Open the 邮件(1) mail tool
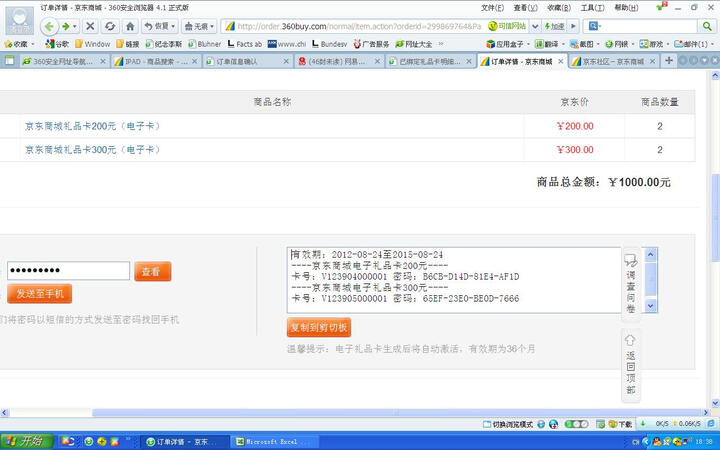This screenshot has width=720, height=450. (693, 44)
